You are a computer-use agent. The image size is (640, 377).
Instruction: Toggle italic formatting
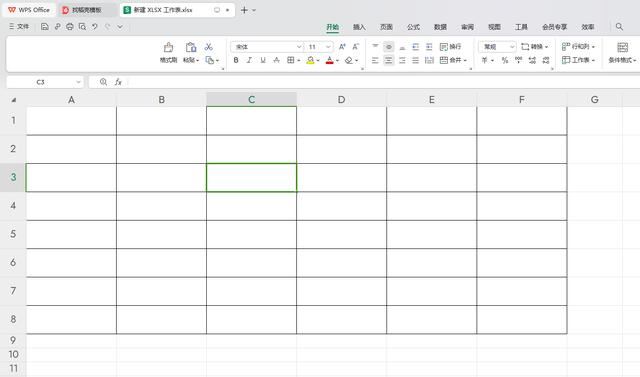[249, 60]
